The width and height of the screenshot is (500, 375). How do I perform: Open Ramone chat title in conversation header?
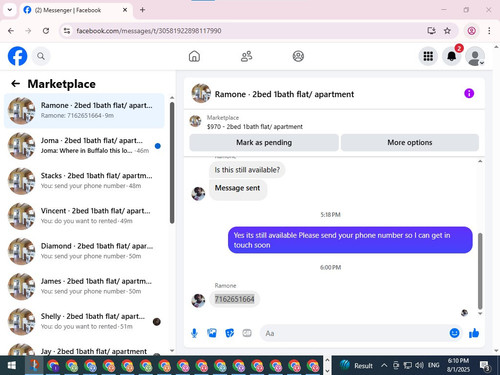(284, 94)
